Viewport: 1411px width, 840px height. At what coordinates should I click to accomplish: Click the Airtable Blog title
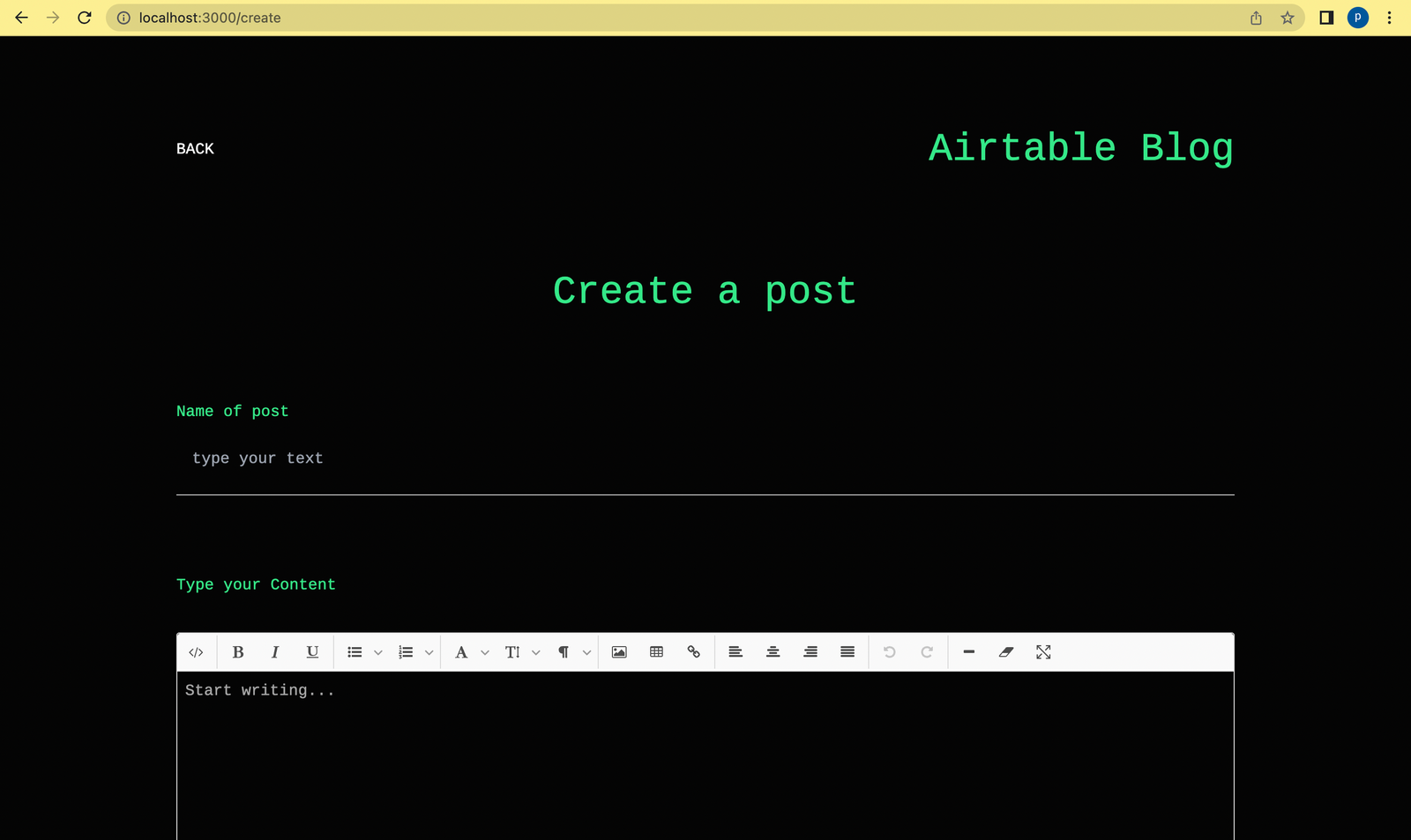coord(1081,148)
